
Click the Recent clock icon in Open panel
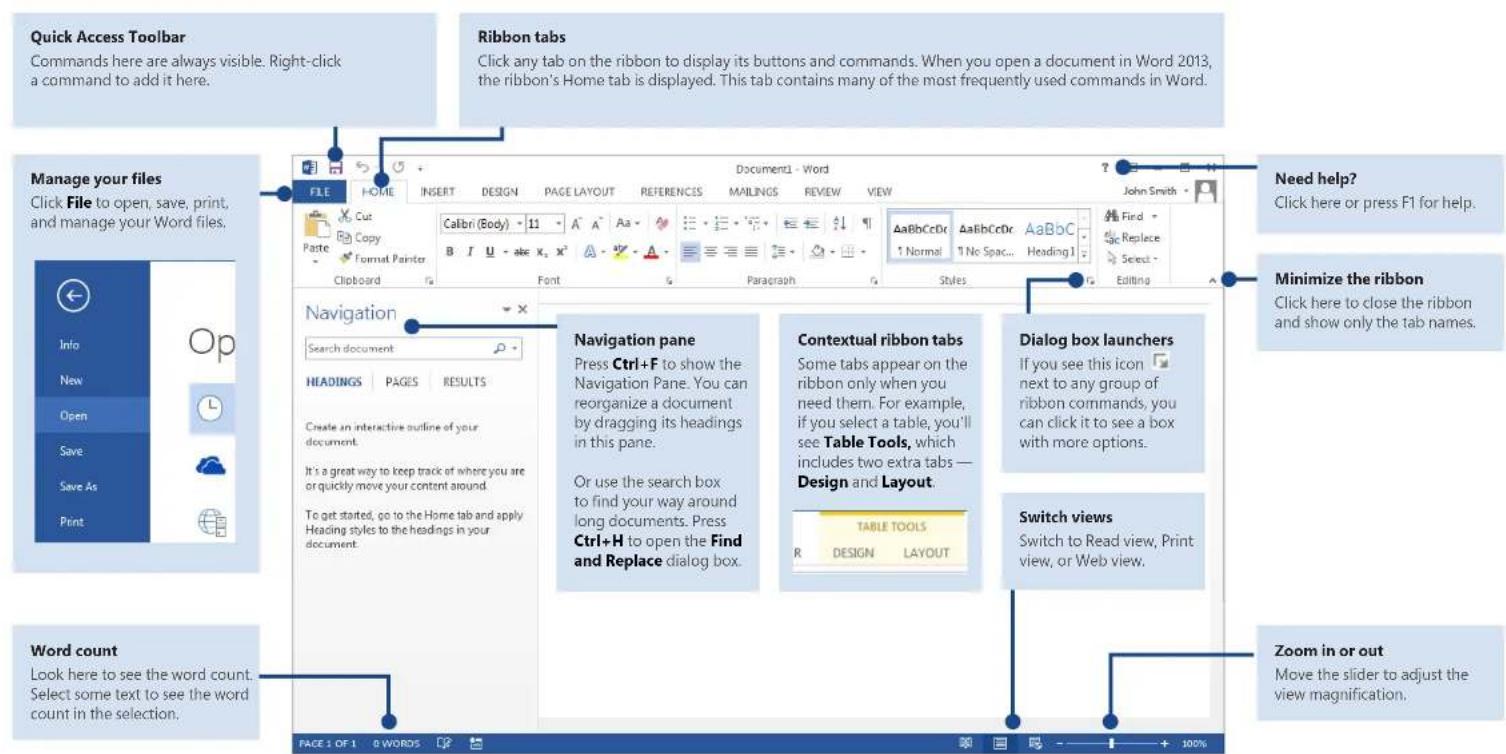[210, 408]
